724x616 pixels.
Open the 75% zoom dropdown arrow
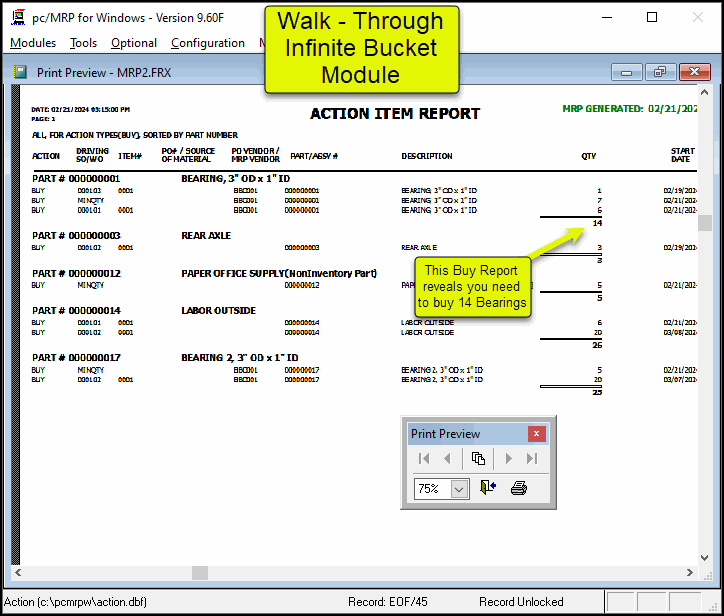point(459,489)
